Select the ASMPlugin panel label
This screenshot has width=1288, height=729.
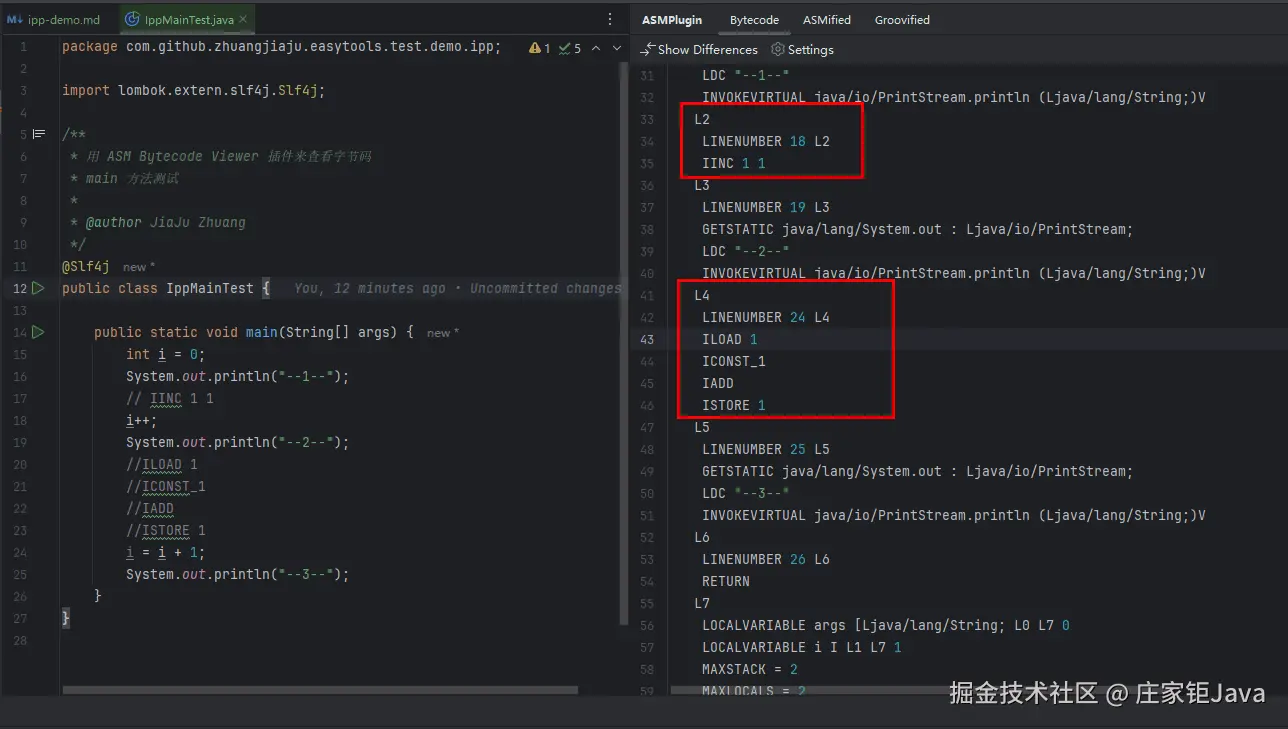[x=670, y=19]
